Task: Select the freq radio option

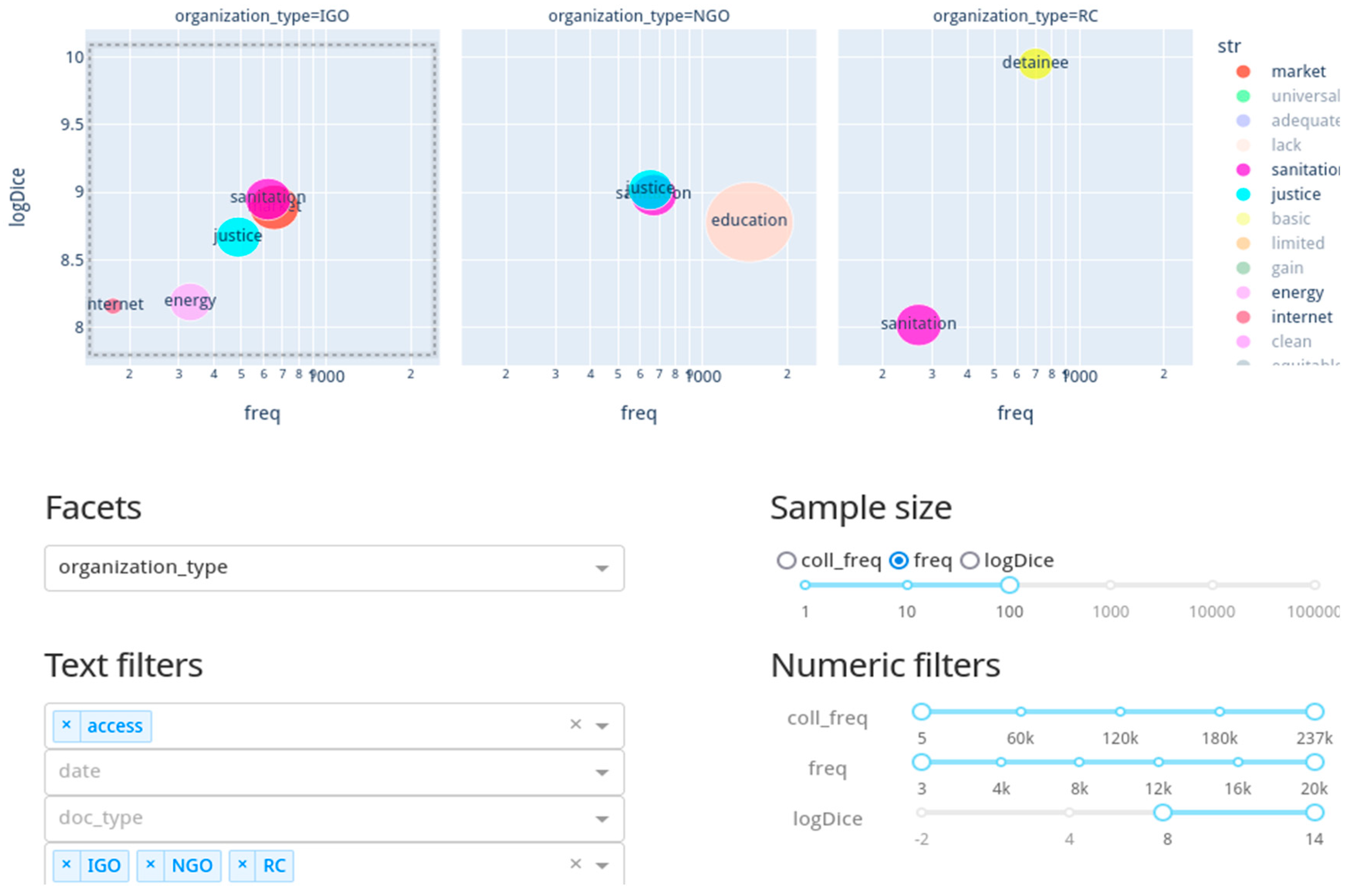Action: coord(899,560)
